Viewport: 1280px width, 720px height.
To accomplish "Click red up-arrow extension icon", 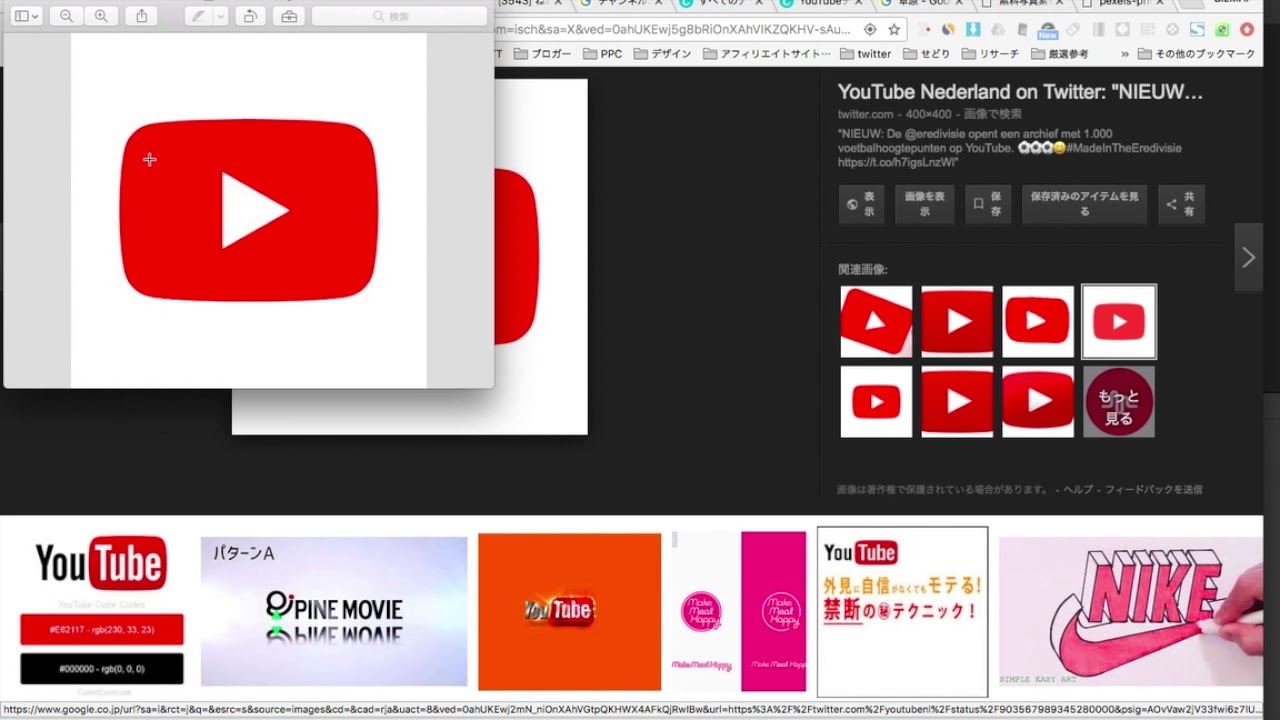I will tap(1245, 30).
